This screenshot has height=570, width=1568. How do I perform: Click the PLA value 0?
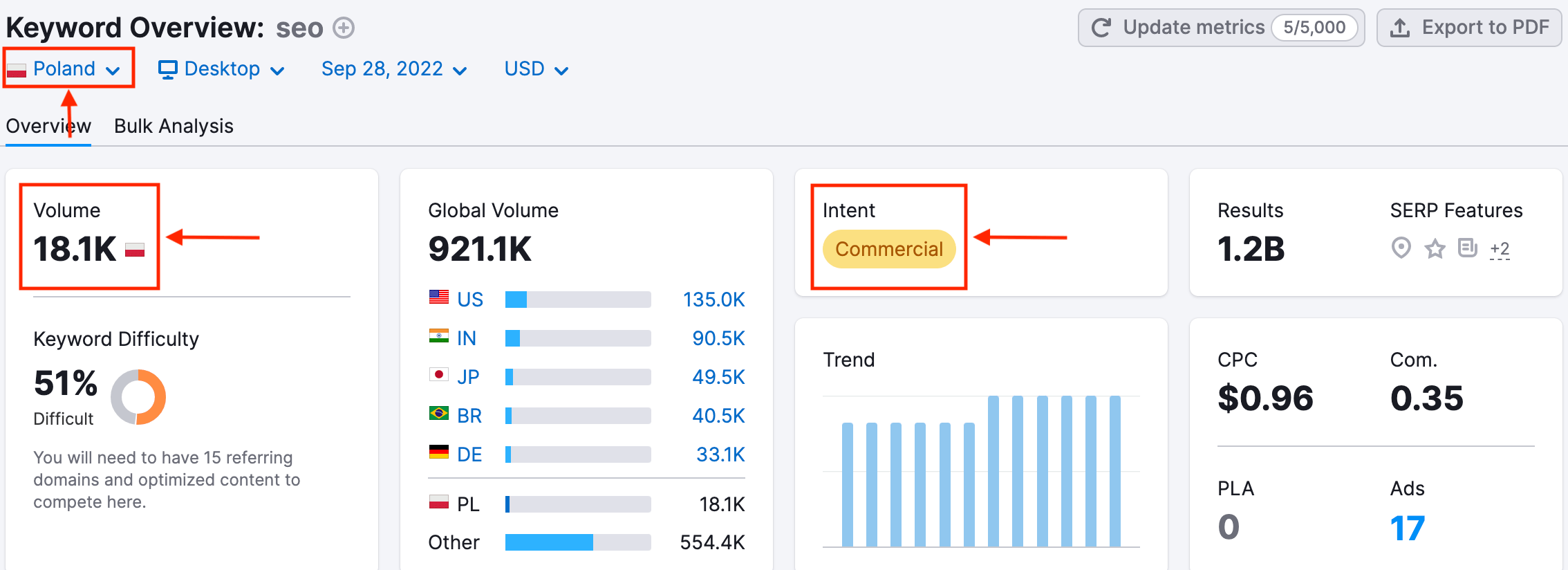click(1229, 527)
